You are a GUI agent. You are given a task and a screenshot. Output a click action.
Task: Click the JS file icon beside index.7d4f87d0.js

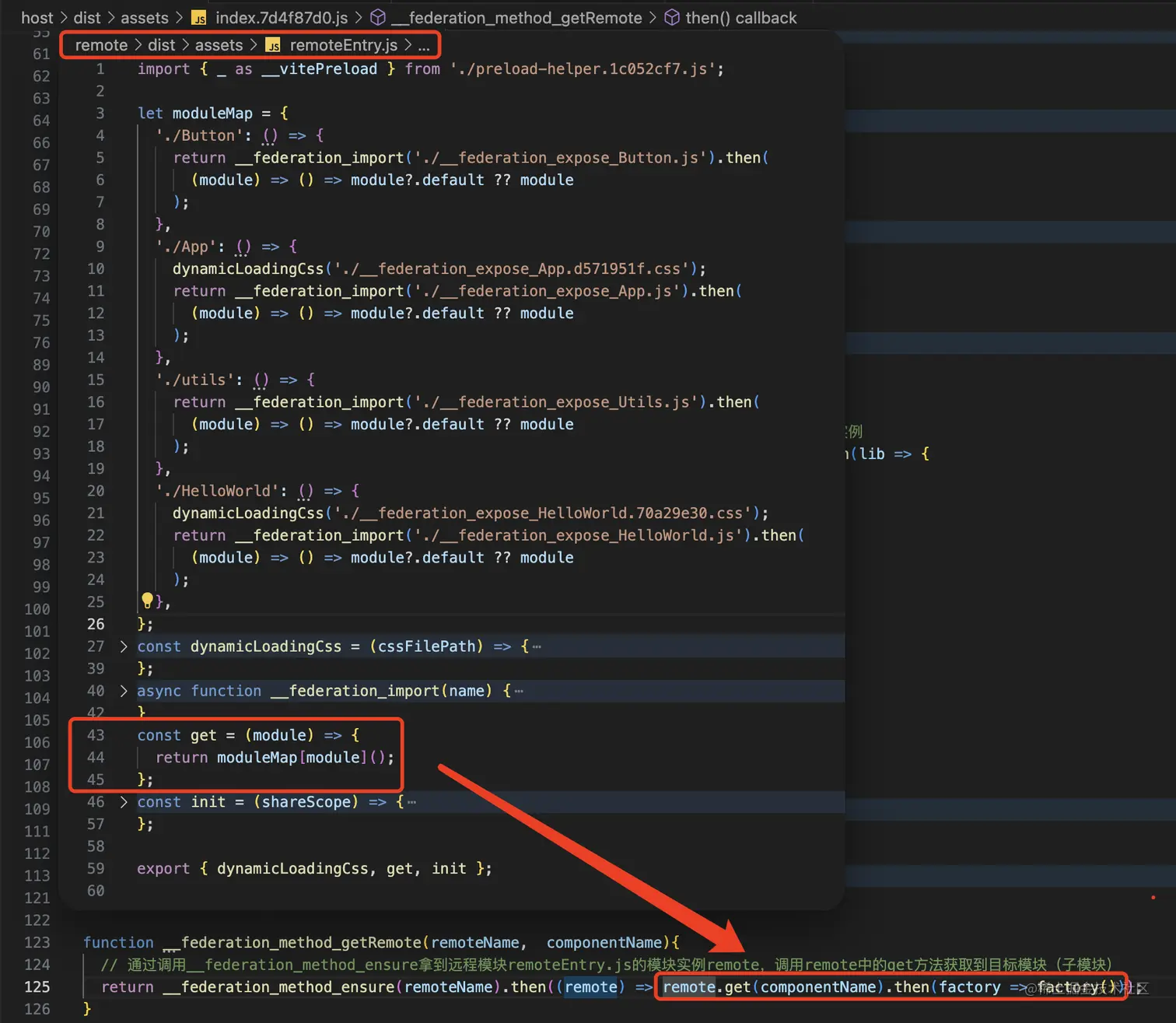click(x=199, y=18)
